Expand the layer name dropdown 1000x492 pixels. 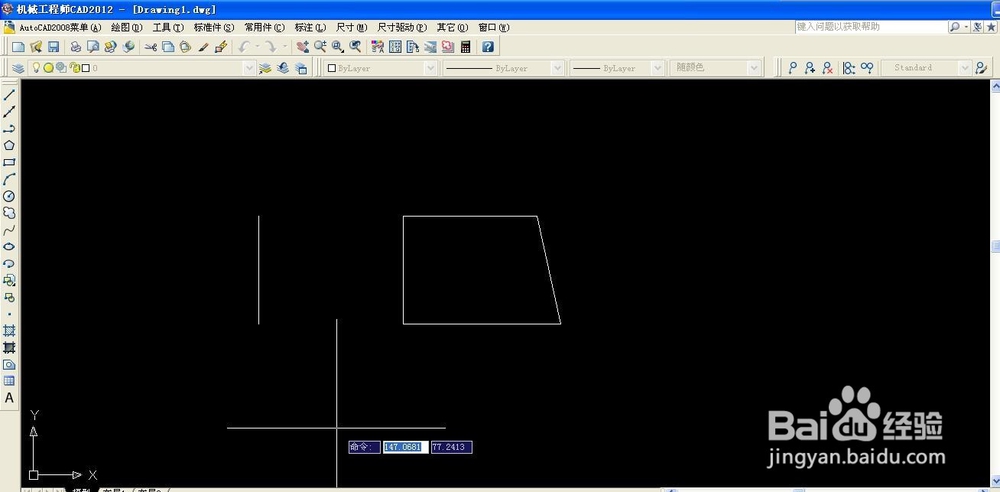[249, 68]
